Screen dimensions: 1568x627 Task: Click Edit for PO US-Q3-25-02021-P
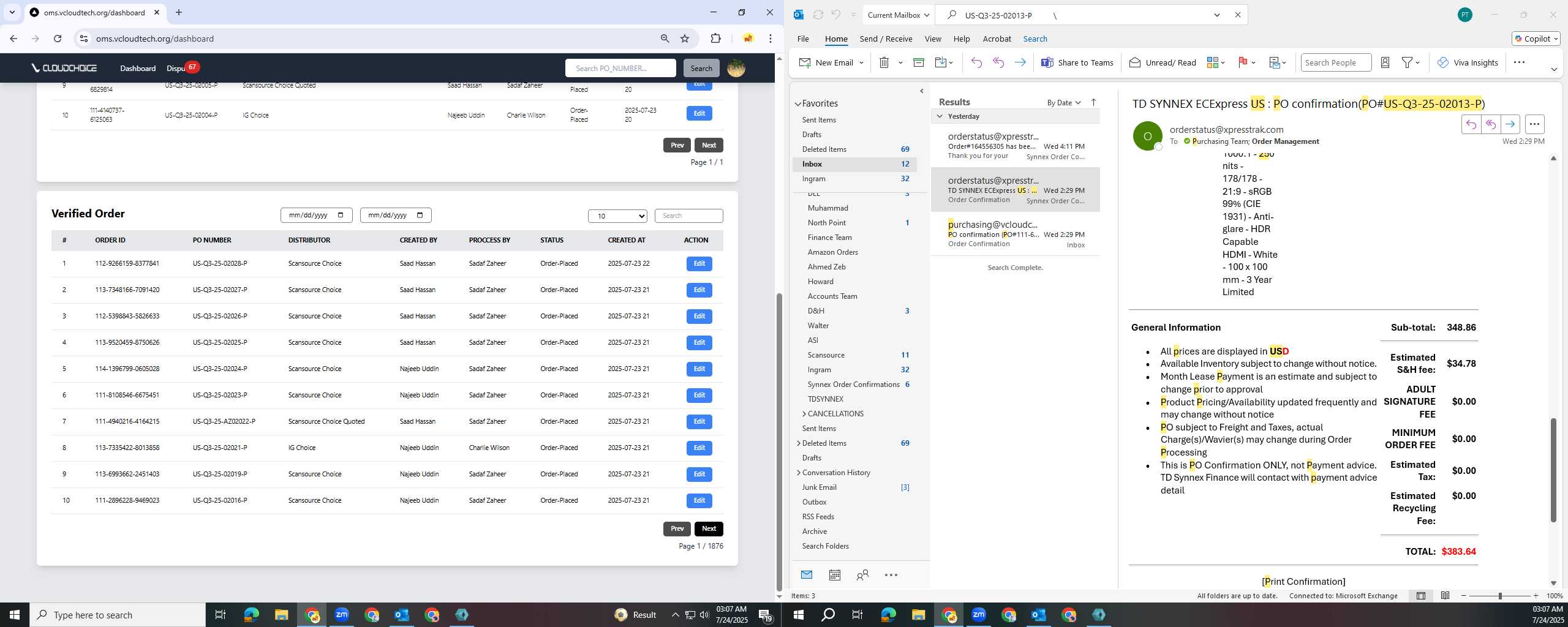(x=699, y=448)
